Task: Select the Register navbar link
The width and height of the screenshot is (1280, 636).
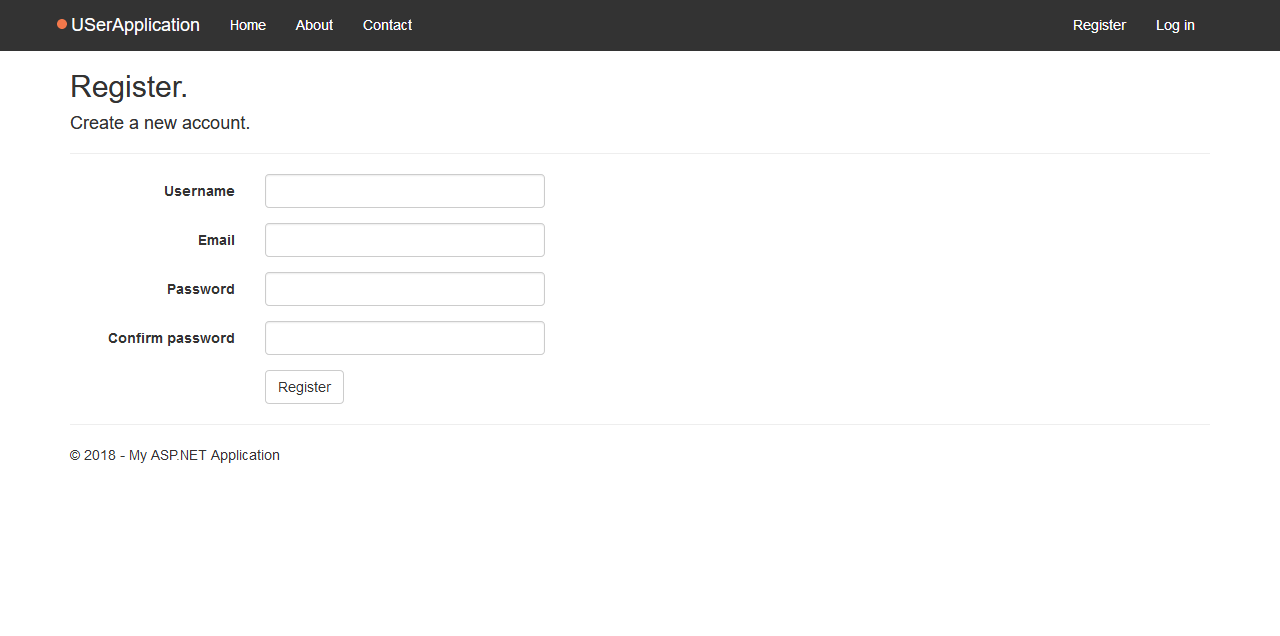Action: pos(1099,25)
